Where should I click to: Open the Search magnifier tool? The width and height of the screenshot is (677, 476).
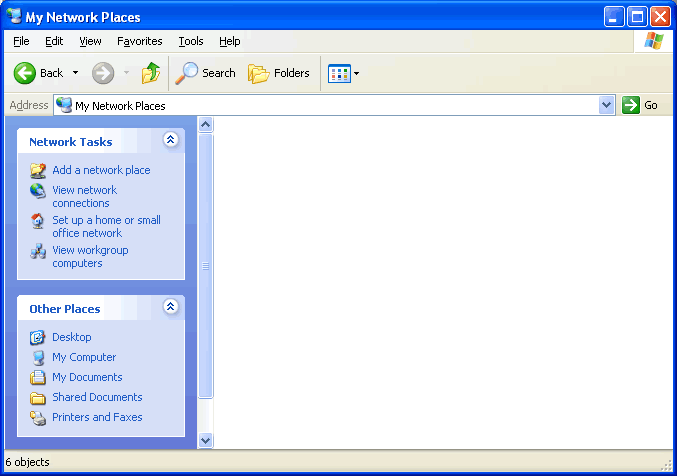click(x=186, y=73)
